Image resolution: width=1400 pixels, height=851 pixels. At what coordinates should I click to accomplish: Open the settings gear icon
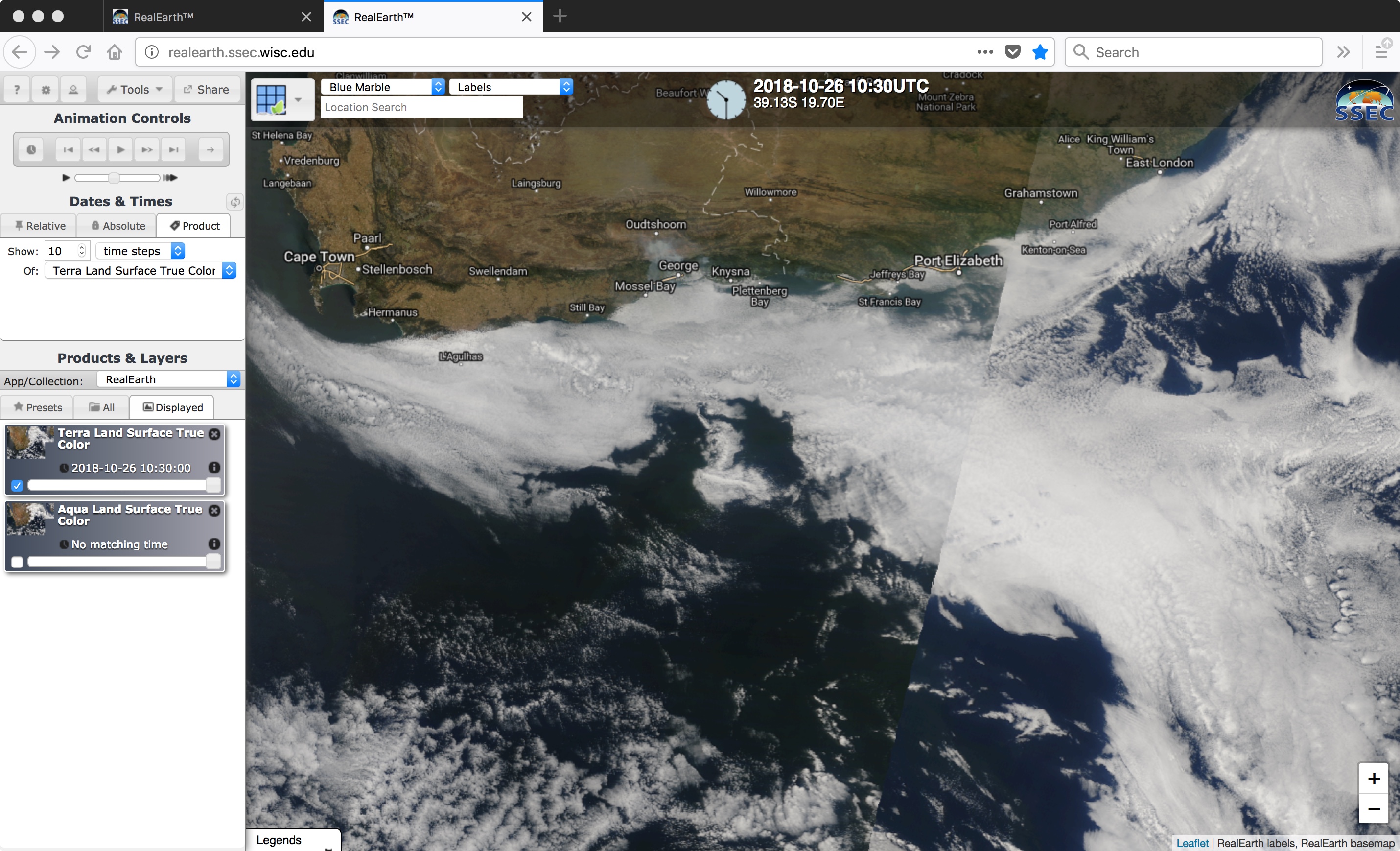point(46,89)
